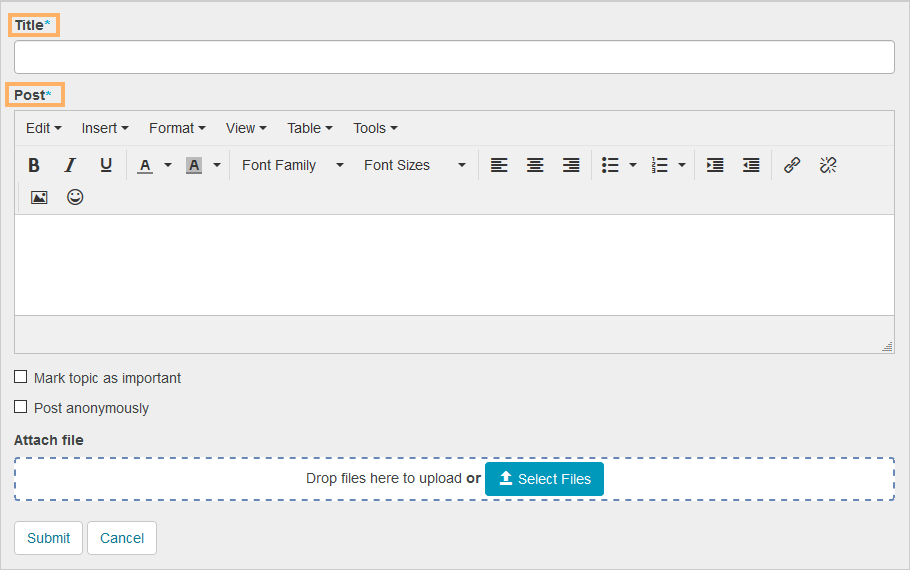Open the Insert menu

105,128
